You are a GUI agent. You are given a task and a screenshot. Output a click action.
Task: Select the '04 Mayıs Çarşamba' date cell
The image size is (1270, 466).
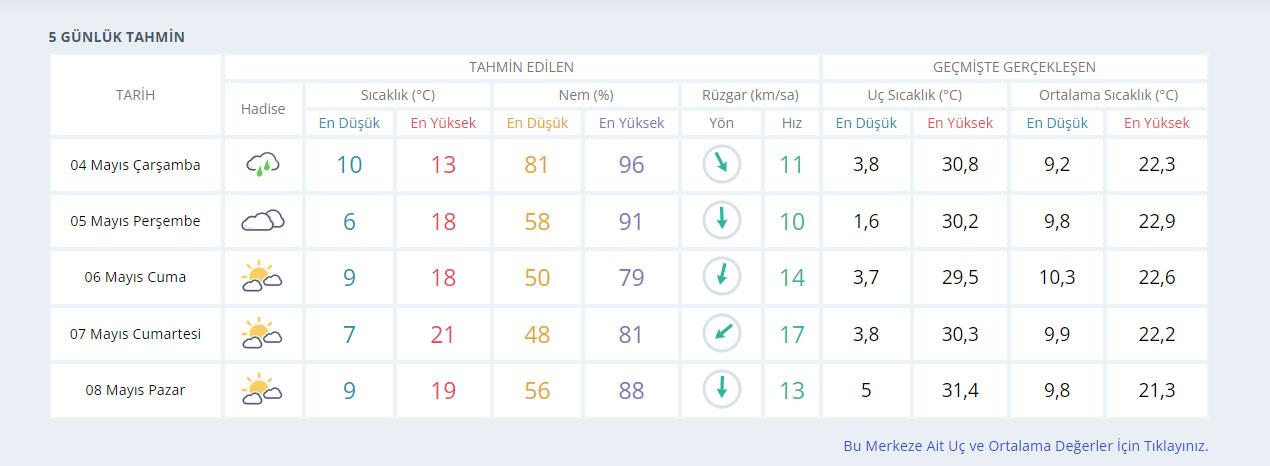tap(135, 165)
